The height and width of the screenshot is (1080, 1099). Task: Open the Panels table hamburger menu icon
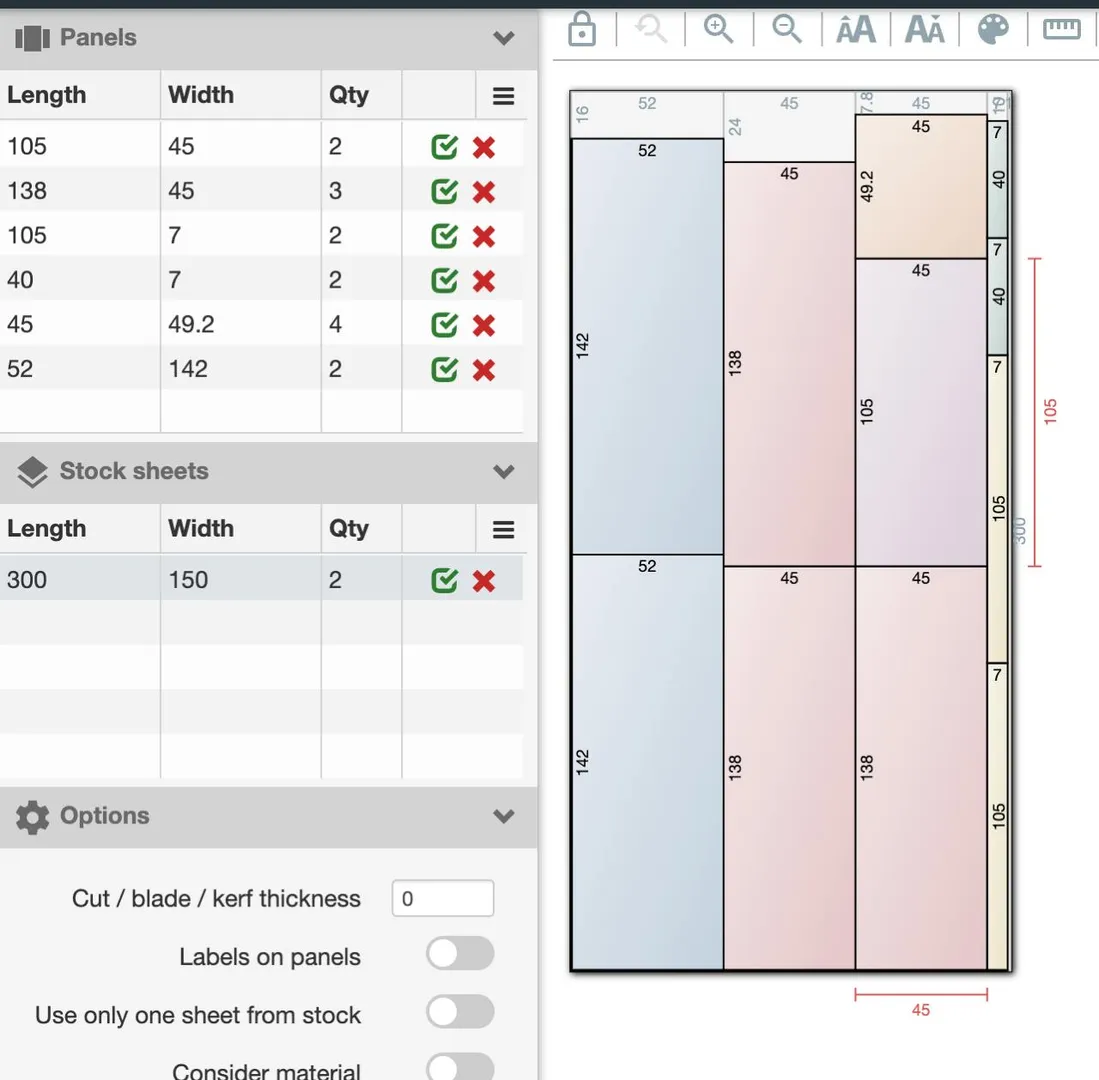[503, 95]
